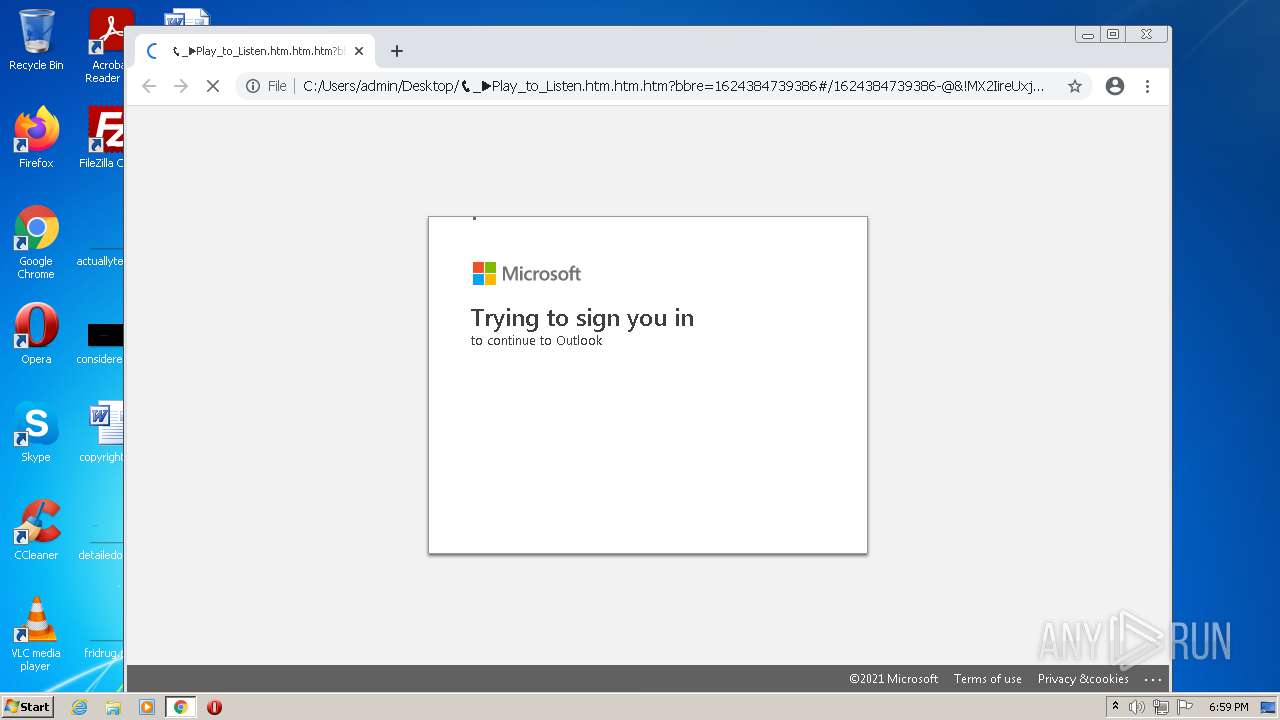Viewport: 1280px width, 720px height.
Task: Open the Privacy & cookies link
Action: [x=1083, y=679]
